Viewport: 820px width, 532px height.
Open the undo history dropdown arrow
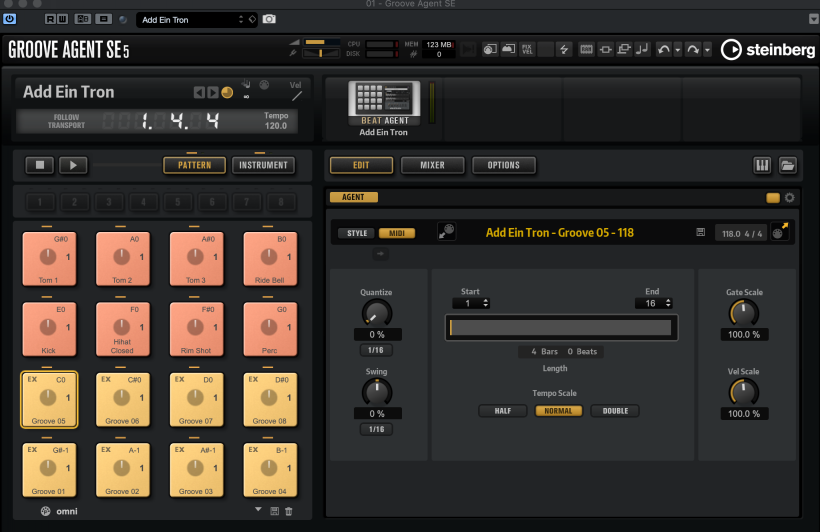point(678,50)
